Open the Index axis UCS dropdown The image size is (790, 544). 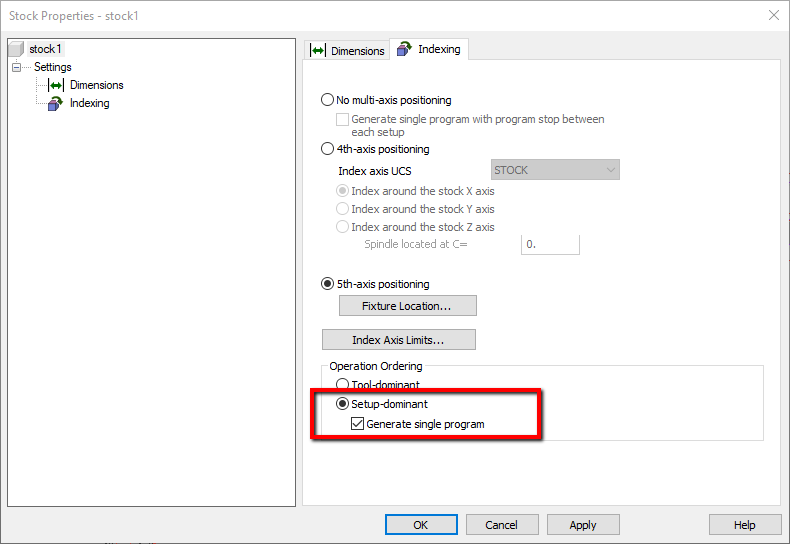[555, 170]
